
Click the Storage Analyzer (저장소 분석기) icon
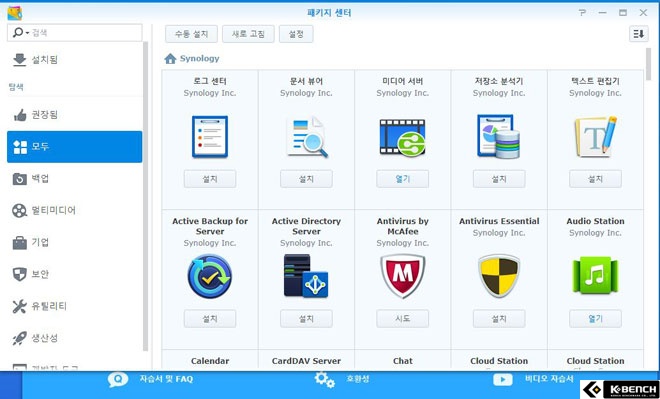(499, 136)
